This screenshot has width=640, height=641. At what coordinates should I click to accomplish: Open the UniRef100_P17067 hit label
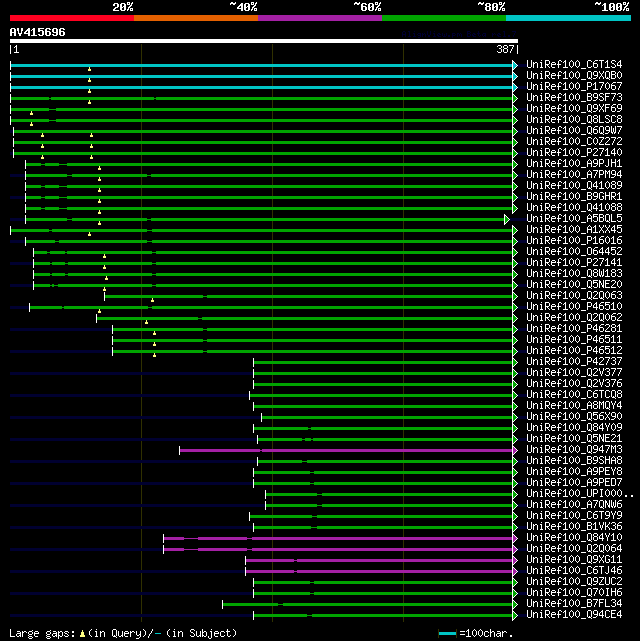tap(574, 87)
